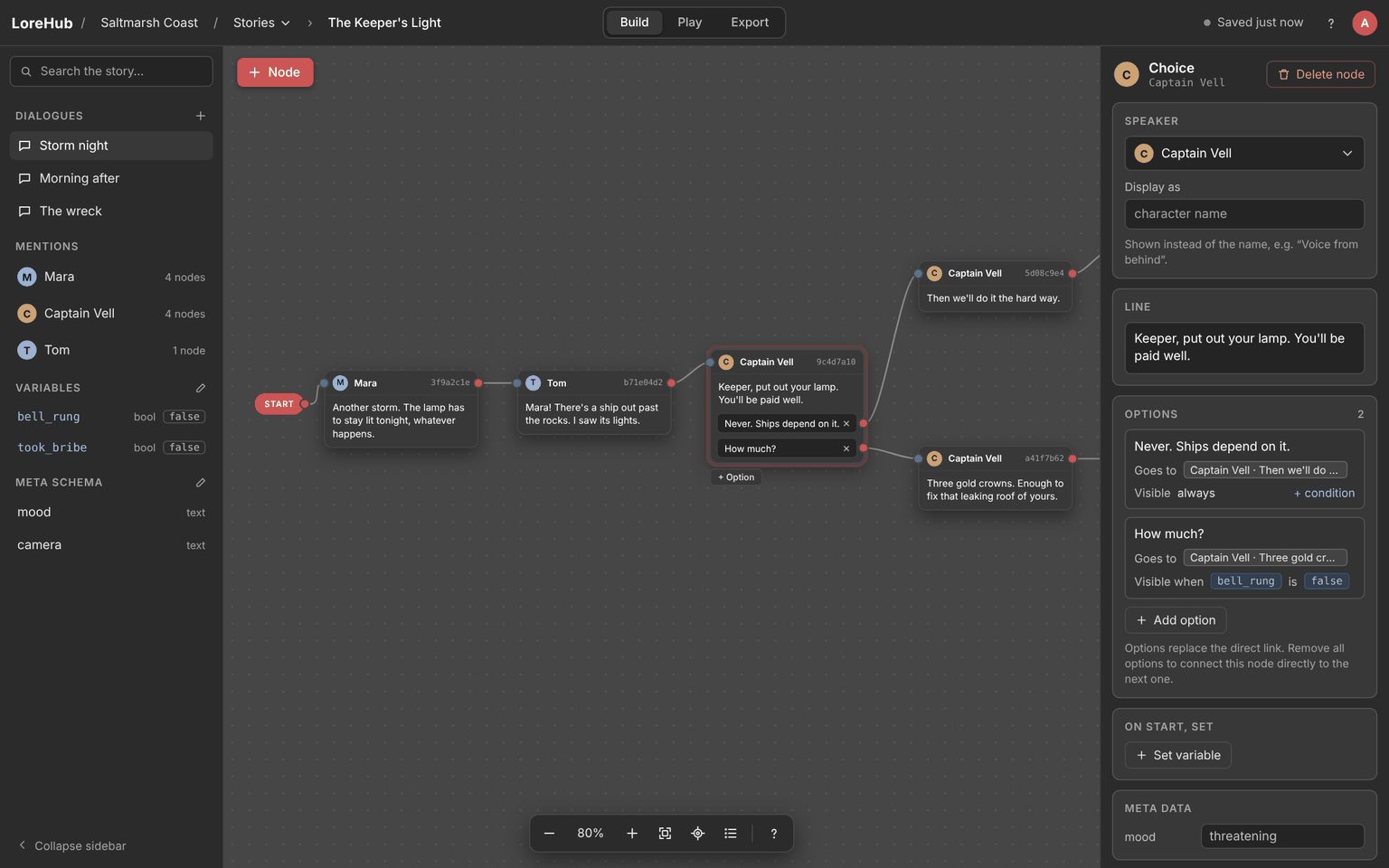
Task: Add a new dialogue with the plus icon
Action: (201, 116)
